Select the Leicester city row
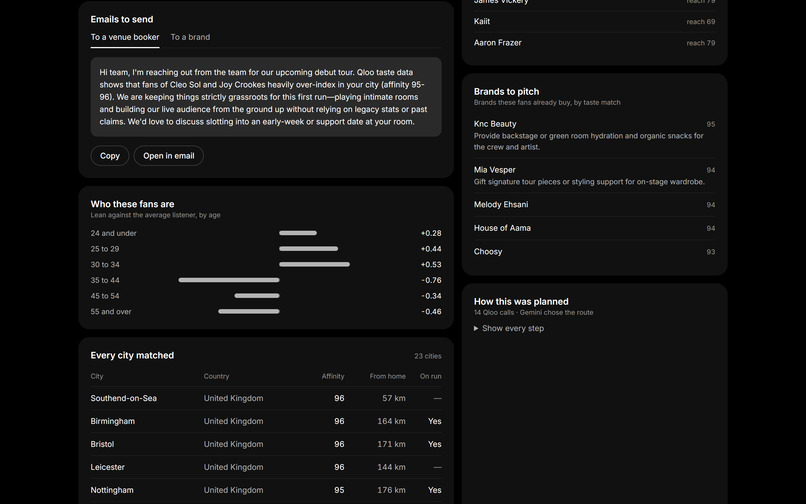806x504 pixels. coord(266,467)
